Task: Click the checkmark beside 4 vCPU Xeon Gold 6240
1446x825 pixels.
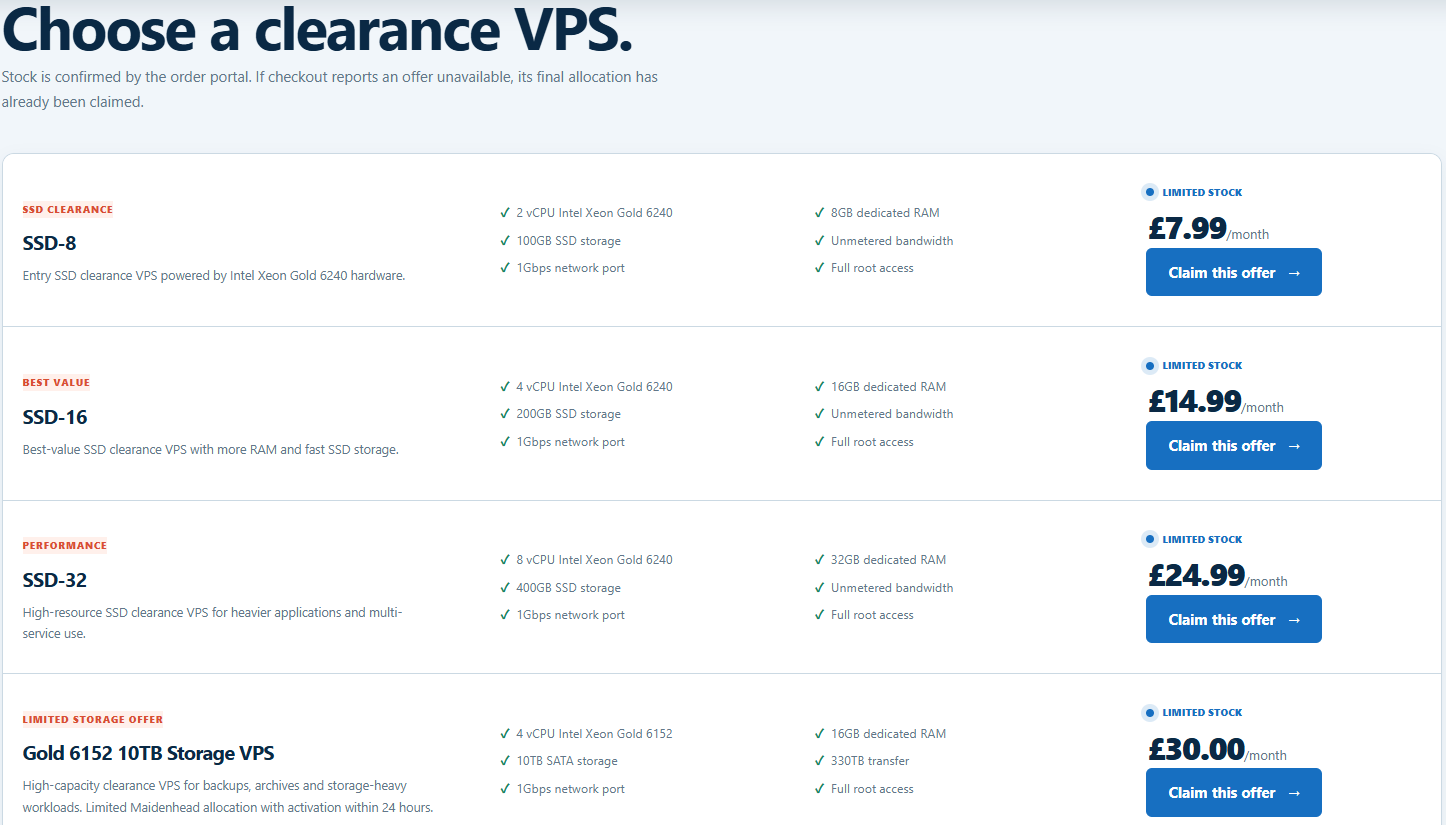Action: 505,387
